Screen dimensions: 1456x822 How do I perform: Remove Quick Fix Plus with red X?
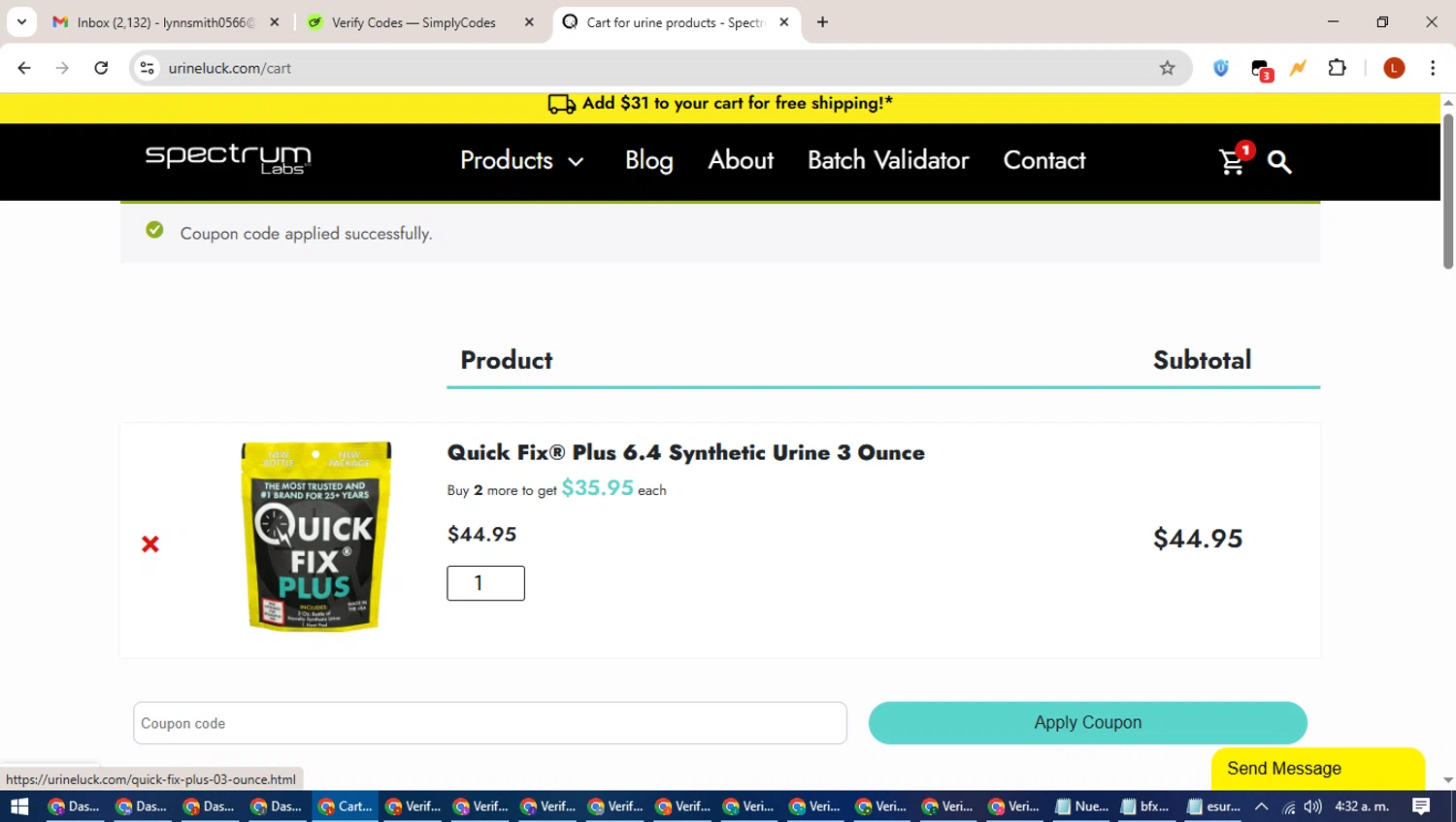150,544
